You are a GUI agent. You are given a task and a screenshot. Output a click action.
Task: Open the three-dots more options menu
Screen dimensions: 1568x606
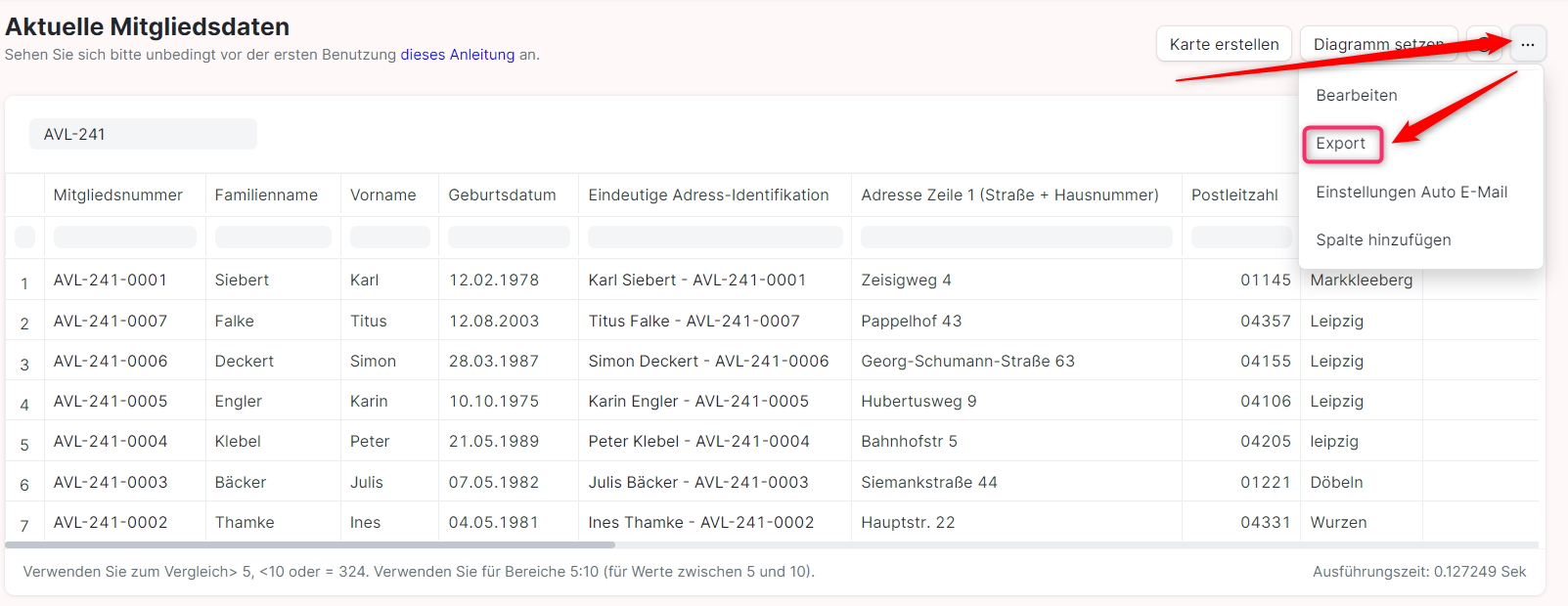click(x=1527, y=44)
